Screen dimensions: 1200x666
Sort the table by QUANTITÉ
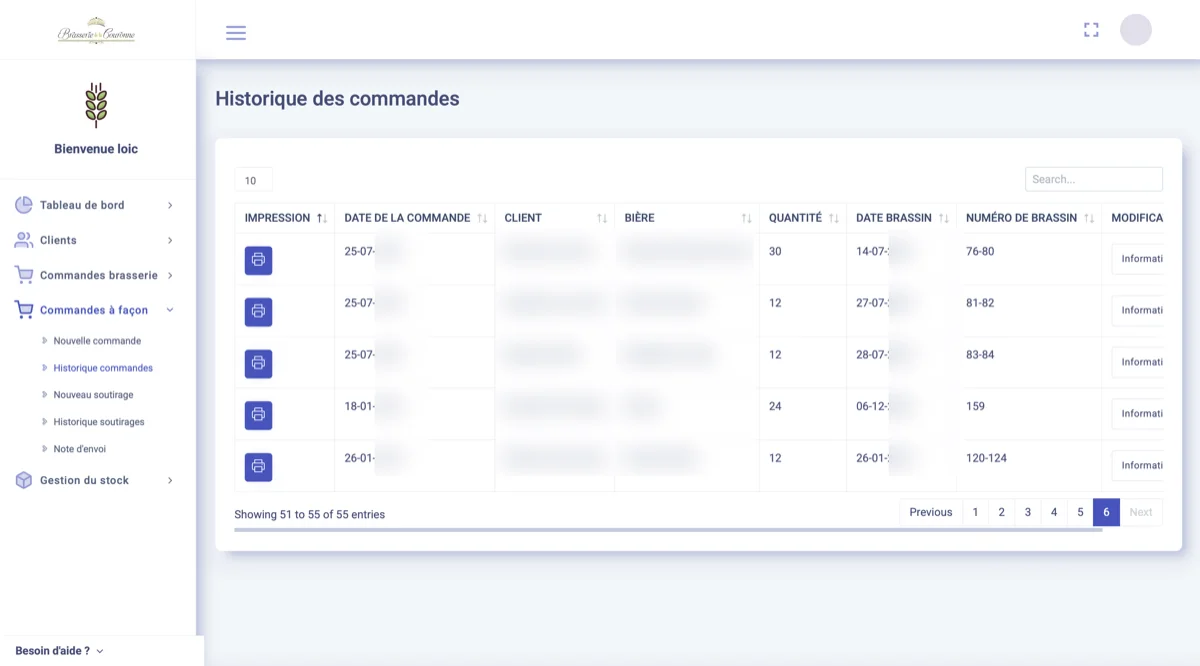tap(833, 217)
